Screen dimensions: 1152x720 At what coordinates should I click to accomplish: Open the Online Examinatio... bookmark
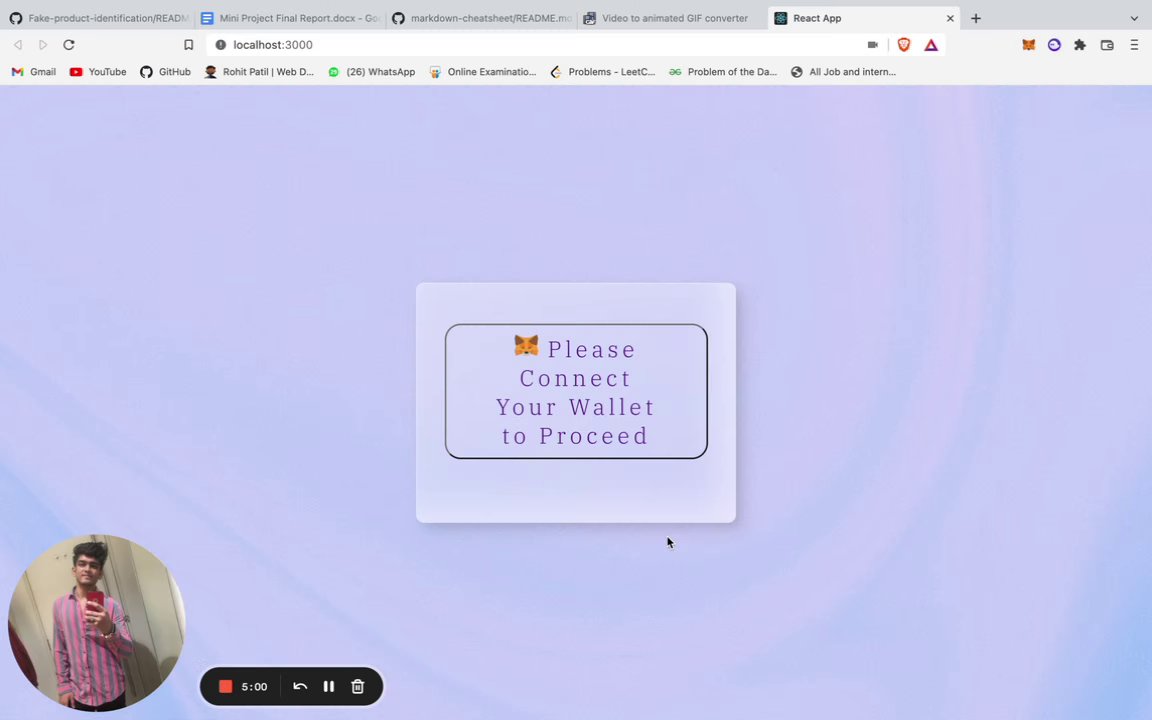point(483,72)
